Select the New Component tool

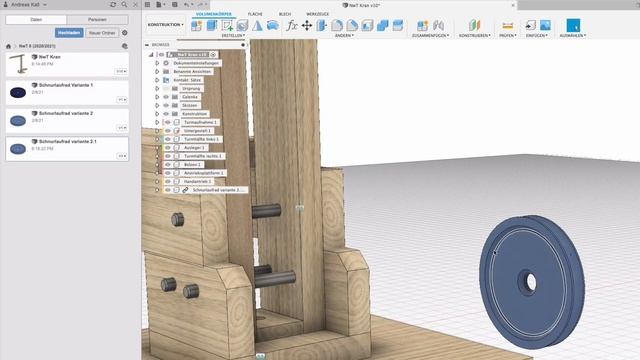(x=197, y=25)
